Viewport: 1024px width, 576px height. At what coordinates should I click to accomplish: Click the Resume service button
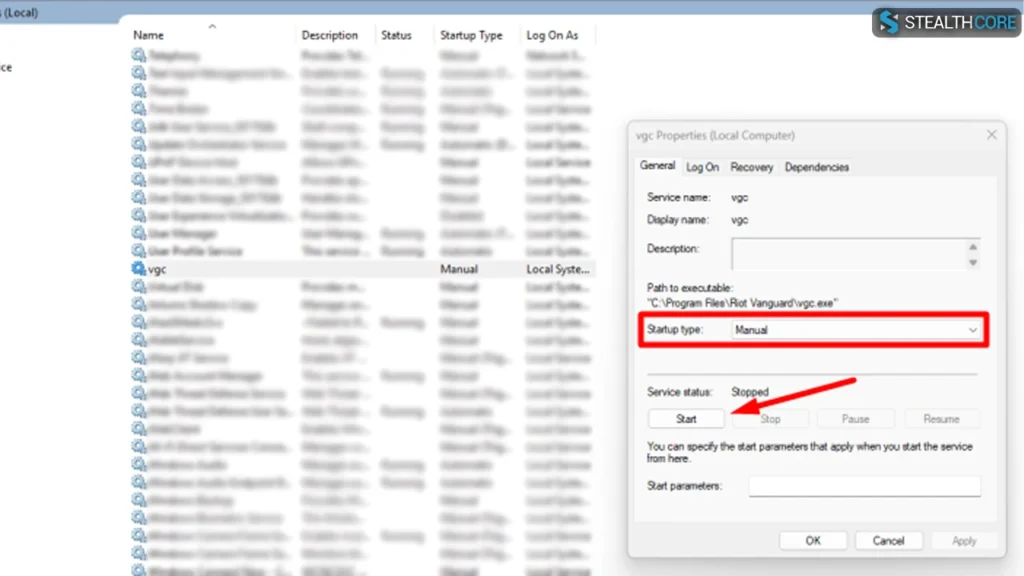(x=941, y=419)
